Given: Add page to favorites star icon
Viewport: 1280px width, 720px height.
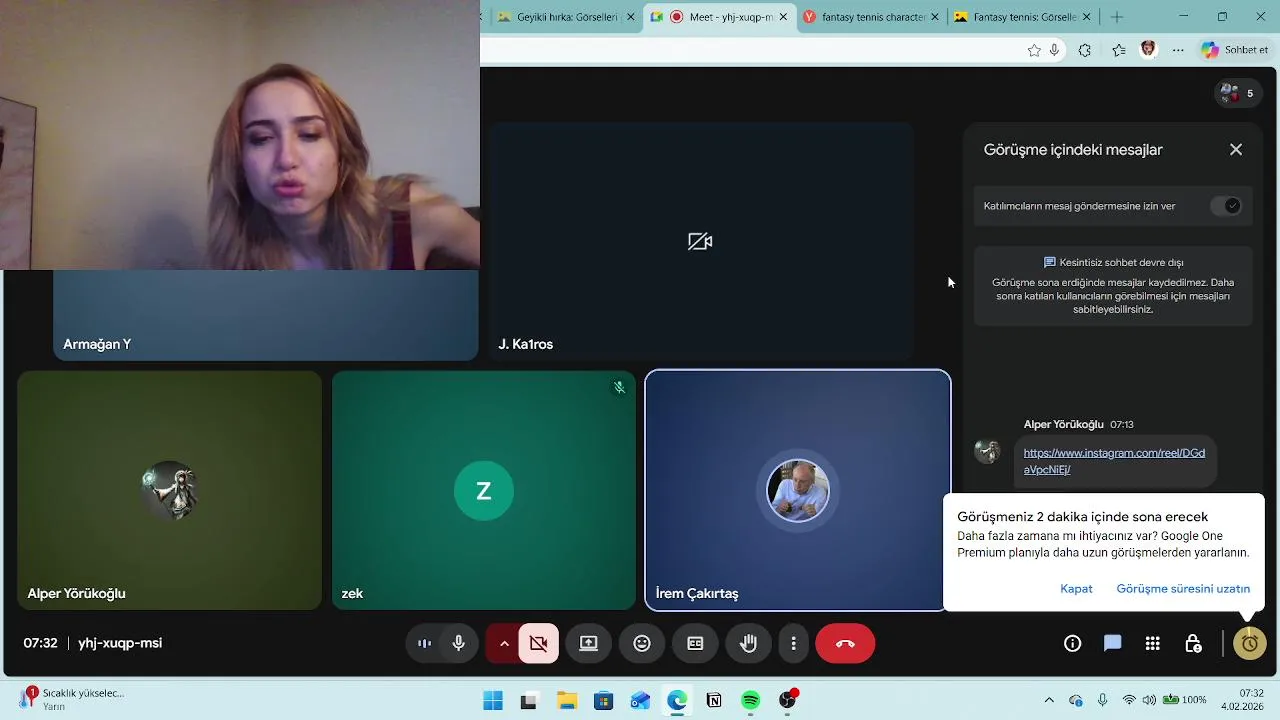Looking at the screenshot, I should coord(1034,50).
